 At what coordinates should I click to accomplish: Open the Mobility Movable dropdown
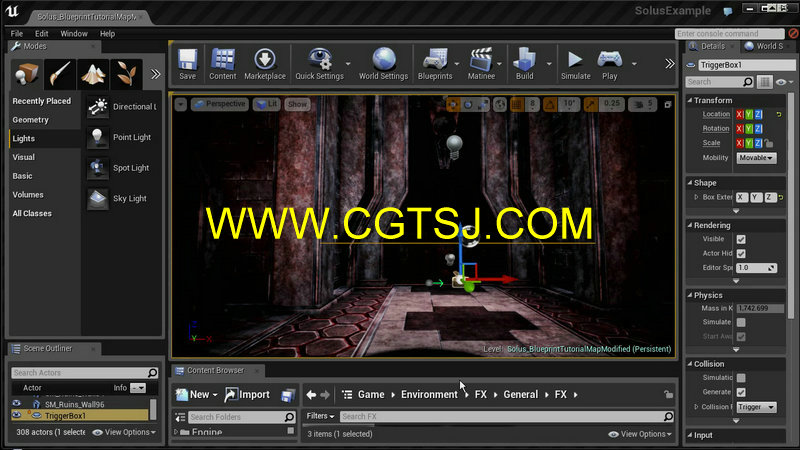(756, 158)
